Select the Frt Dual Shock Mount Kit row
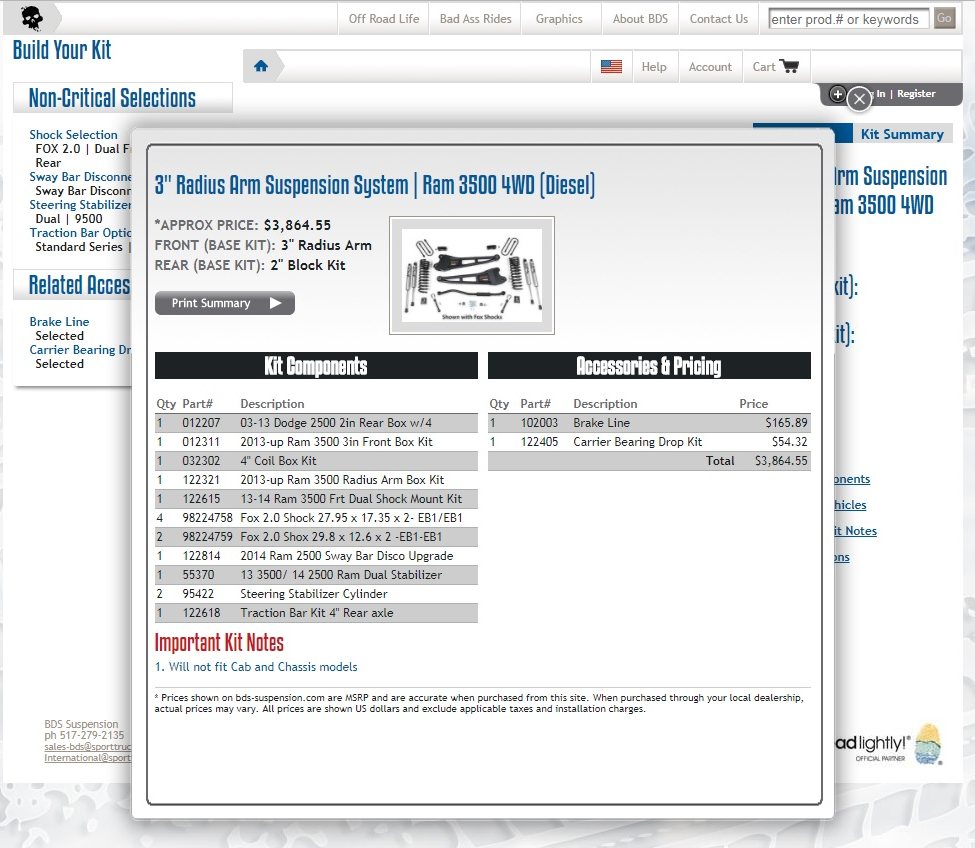This screenshot has width=975, height=848. coord(316,499)
